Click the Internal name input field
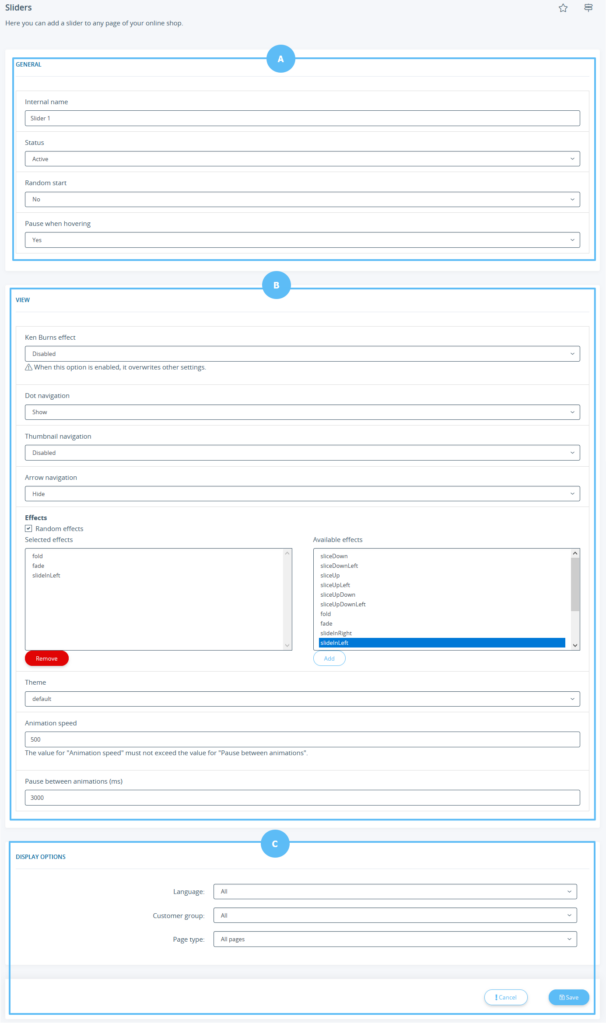This screenshot has width=606, height=1024. coord(302,118)
